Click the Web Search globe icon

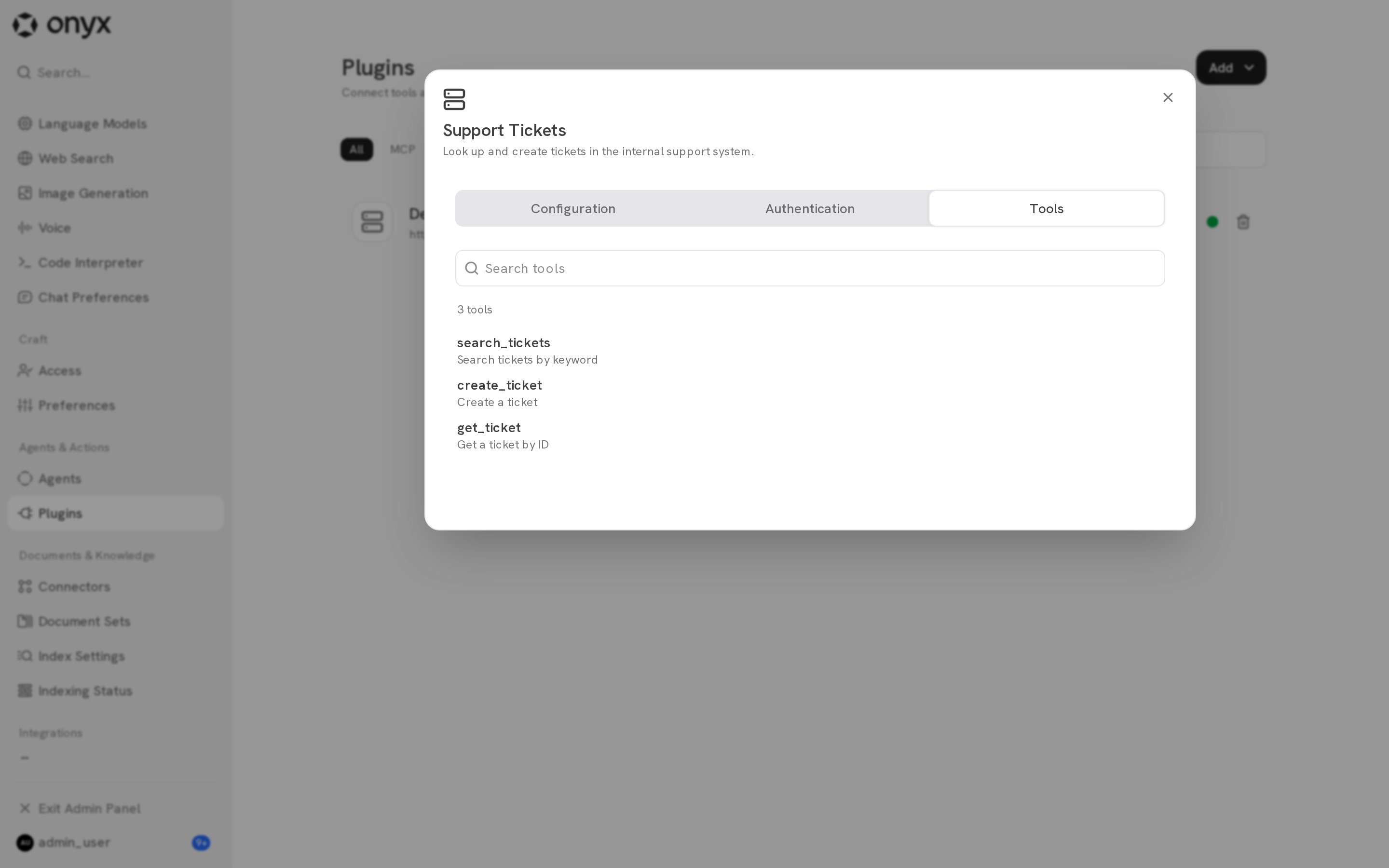tap(25, 158)
